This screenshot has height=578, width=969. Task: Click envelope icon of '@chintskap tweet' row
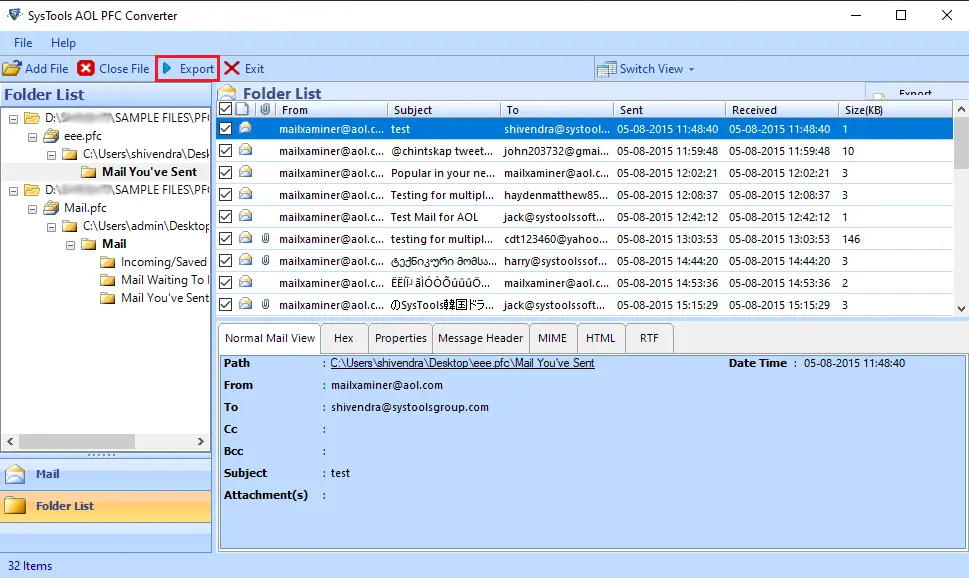245,150
